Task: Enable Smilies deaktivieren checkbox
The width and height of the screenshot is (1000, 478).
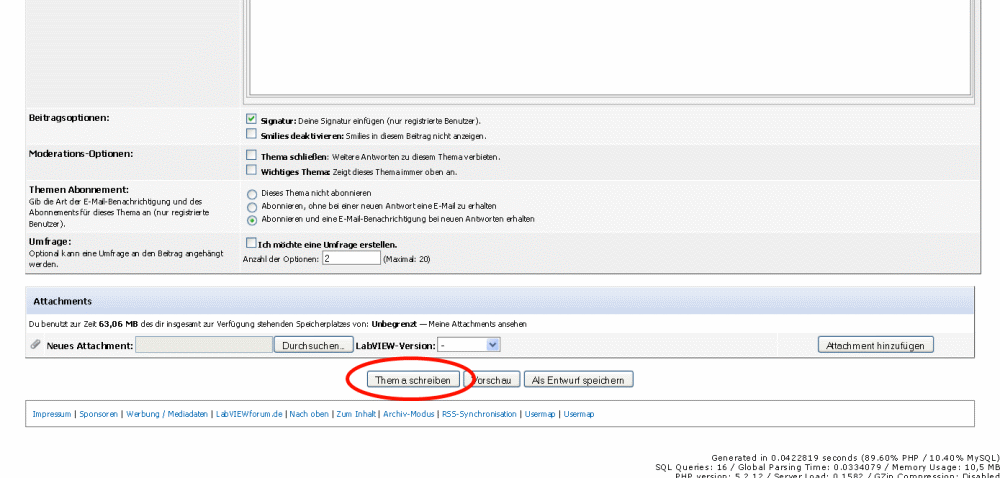Action: 251,134
